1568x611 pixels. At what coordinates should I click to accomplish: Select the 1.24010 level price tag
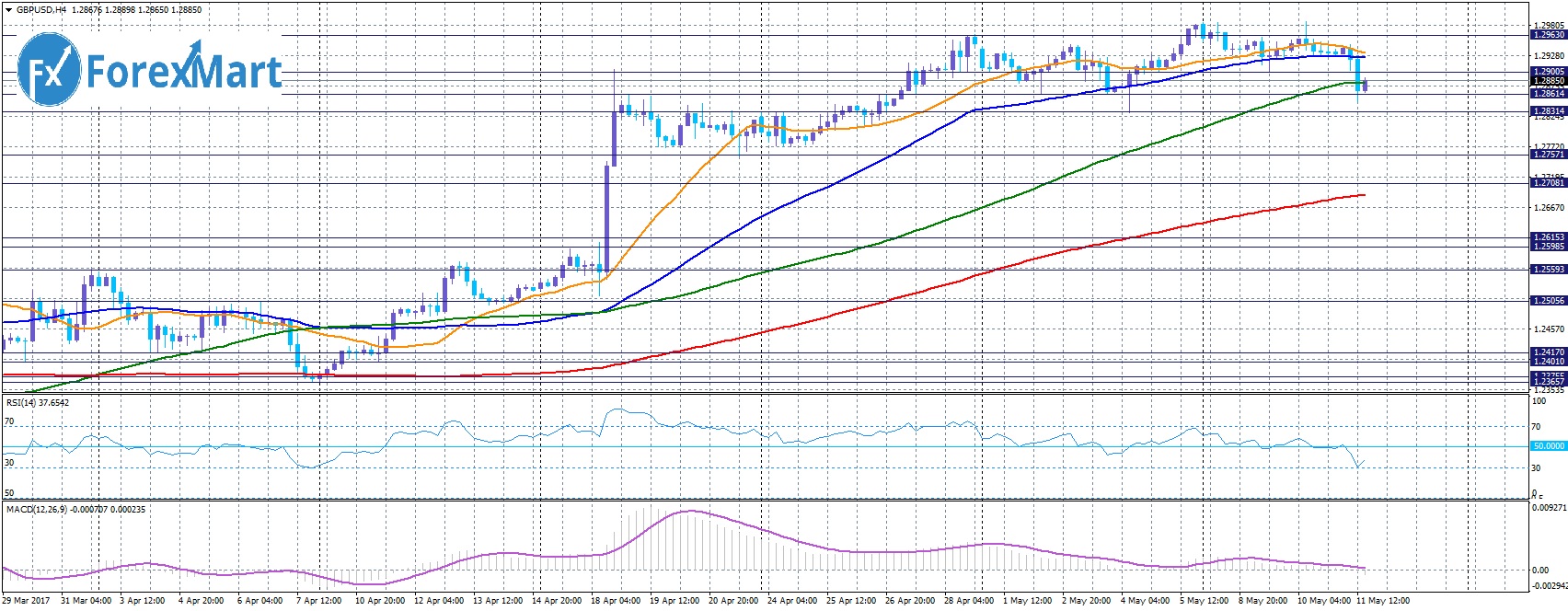coord(1548,362)
